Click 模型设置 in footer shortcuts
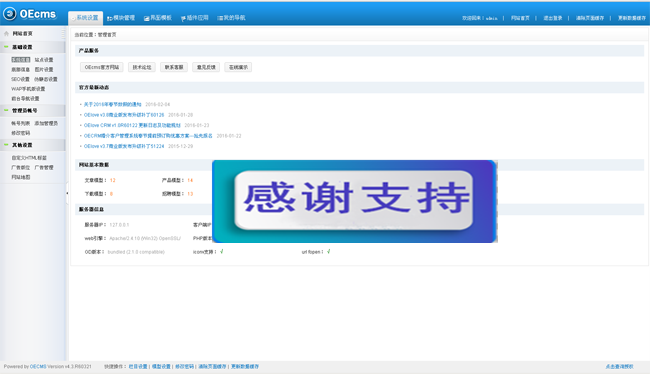The image size is (650, 374). (x=161, y=367)
